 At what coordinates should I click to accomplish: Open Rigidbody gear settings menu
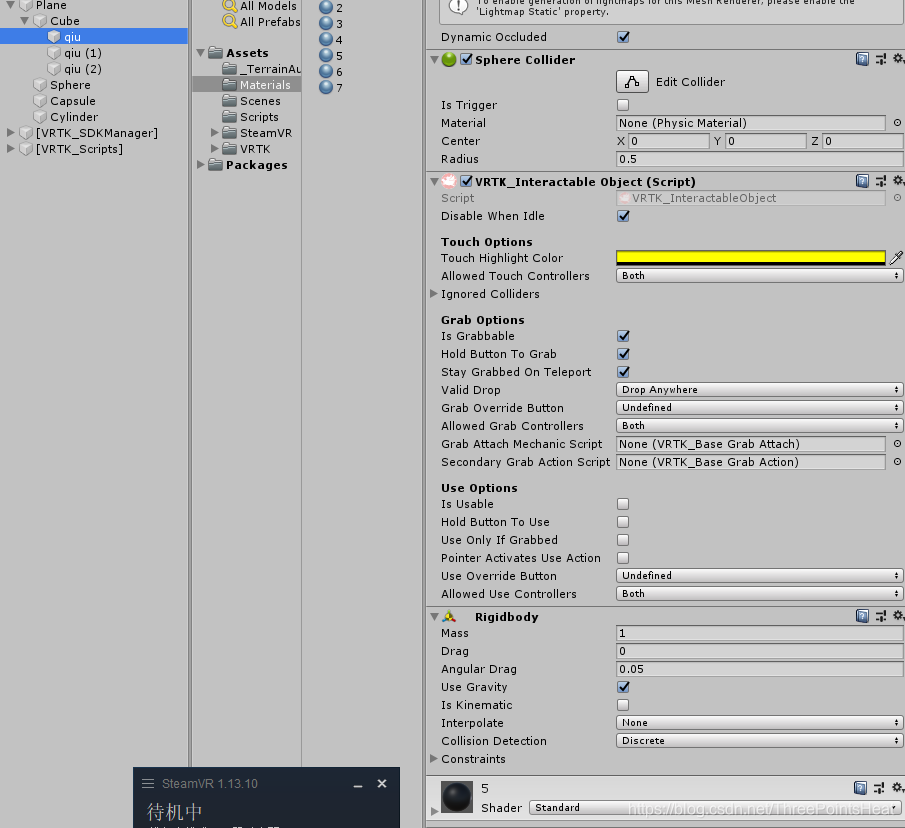[x=898, y=616]
